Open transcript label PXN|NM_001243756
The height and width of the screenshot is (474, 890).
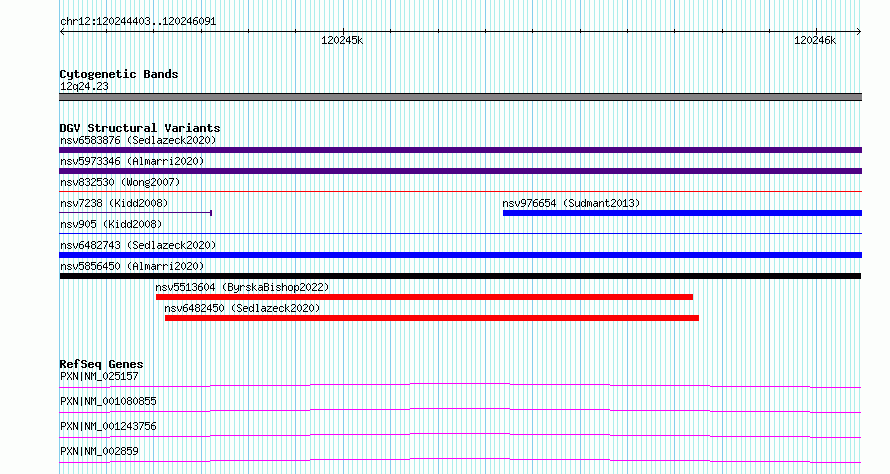click(x=108, y=426)
